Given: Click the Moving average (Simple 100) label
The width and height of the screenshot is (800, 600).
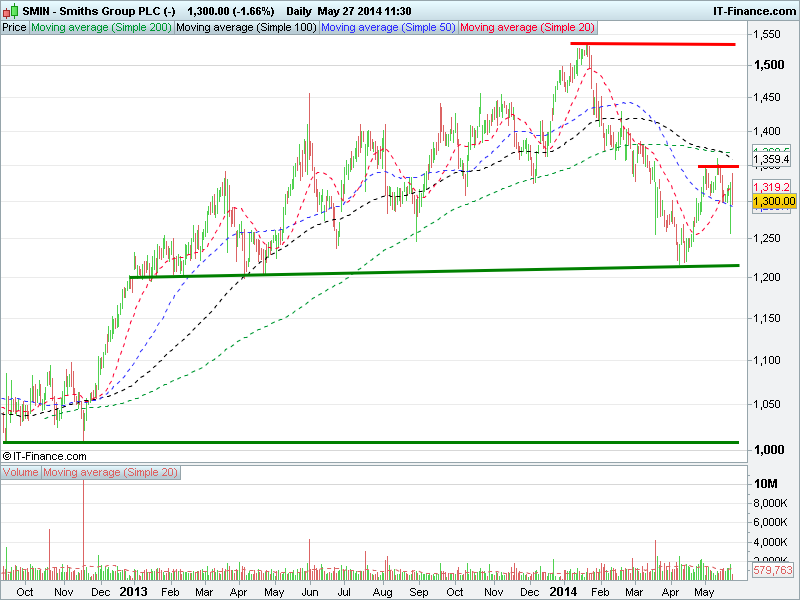Looking at the screenshot, I should click(246, 28).
